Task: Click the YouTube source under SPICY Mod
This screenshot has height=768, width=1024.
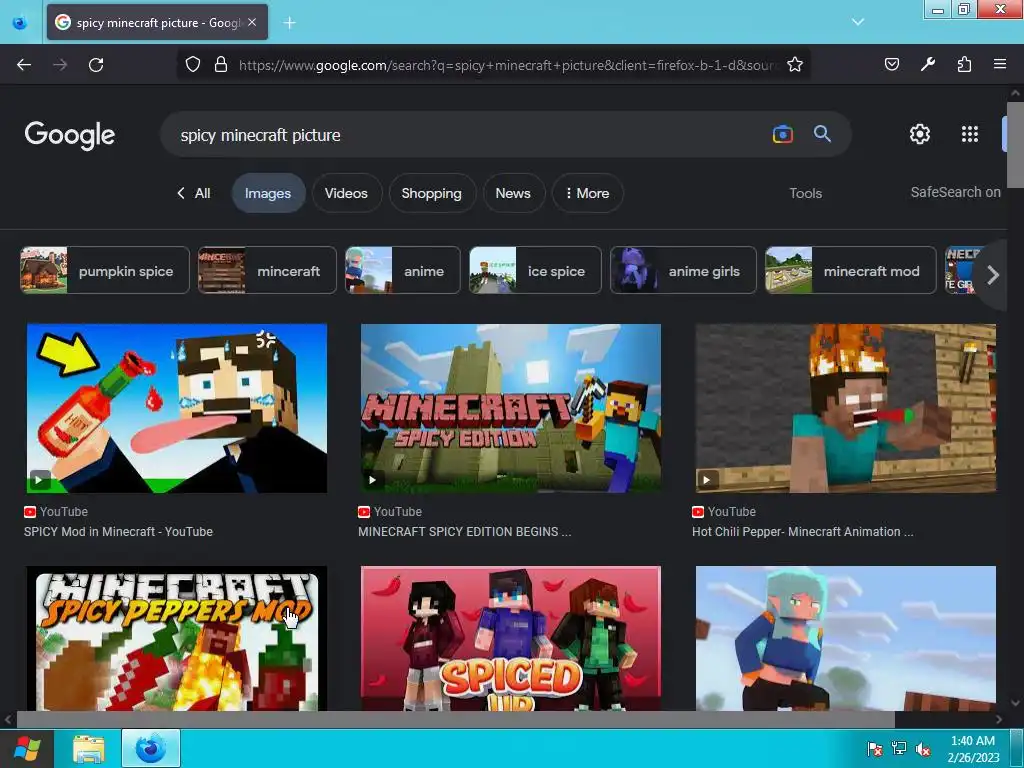Action: tap(56, 512)
